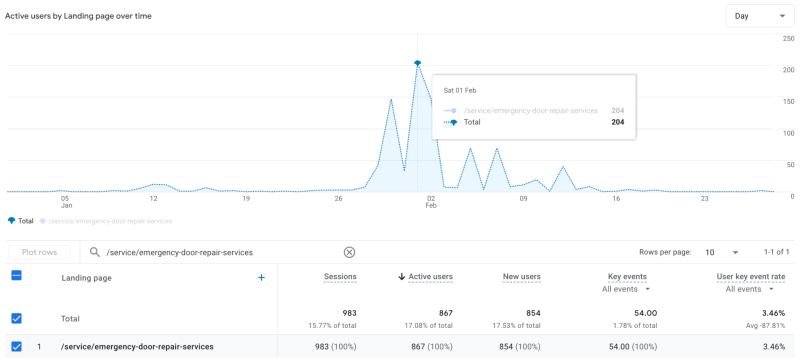The height and width of the screenshot is (360, 800).
Task: Click the Avg -87.81% text
Action: click(x=766, y=325)
